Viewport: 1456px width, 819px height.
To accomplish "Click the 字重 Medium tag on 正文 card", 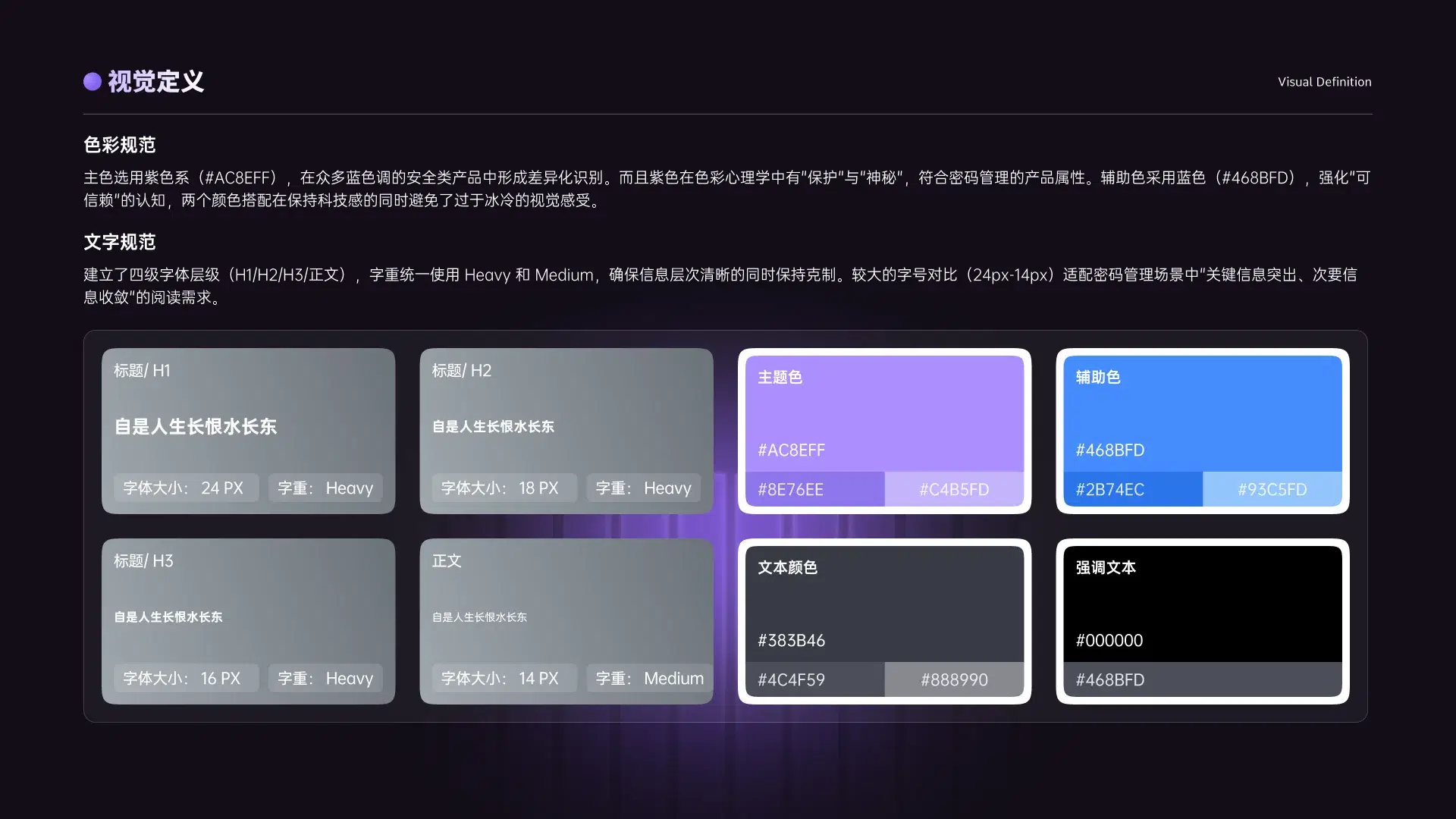I will pyautogui.click(x=648, y=678).
